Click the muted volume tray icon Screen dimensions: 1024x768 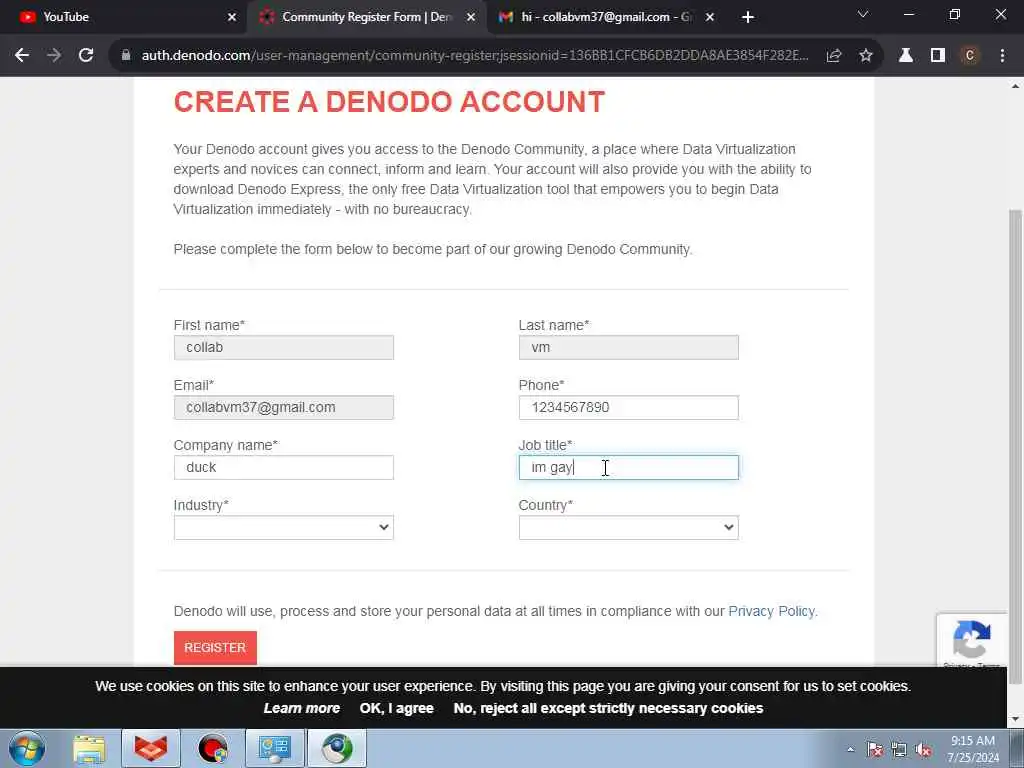(923, 750)
